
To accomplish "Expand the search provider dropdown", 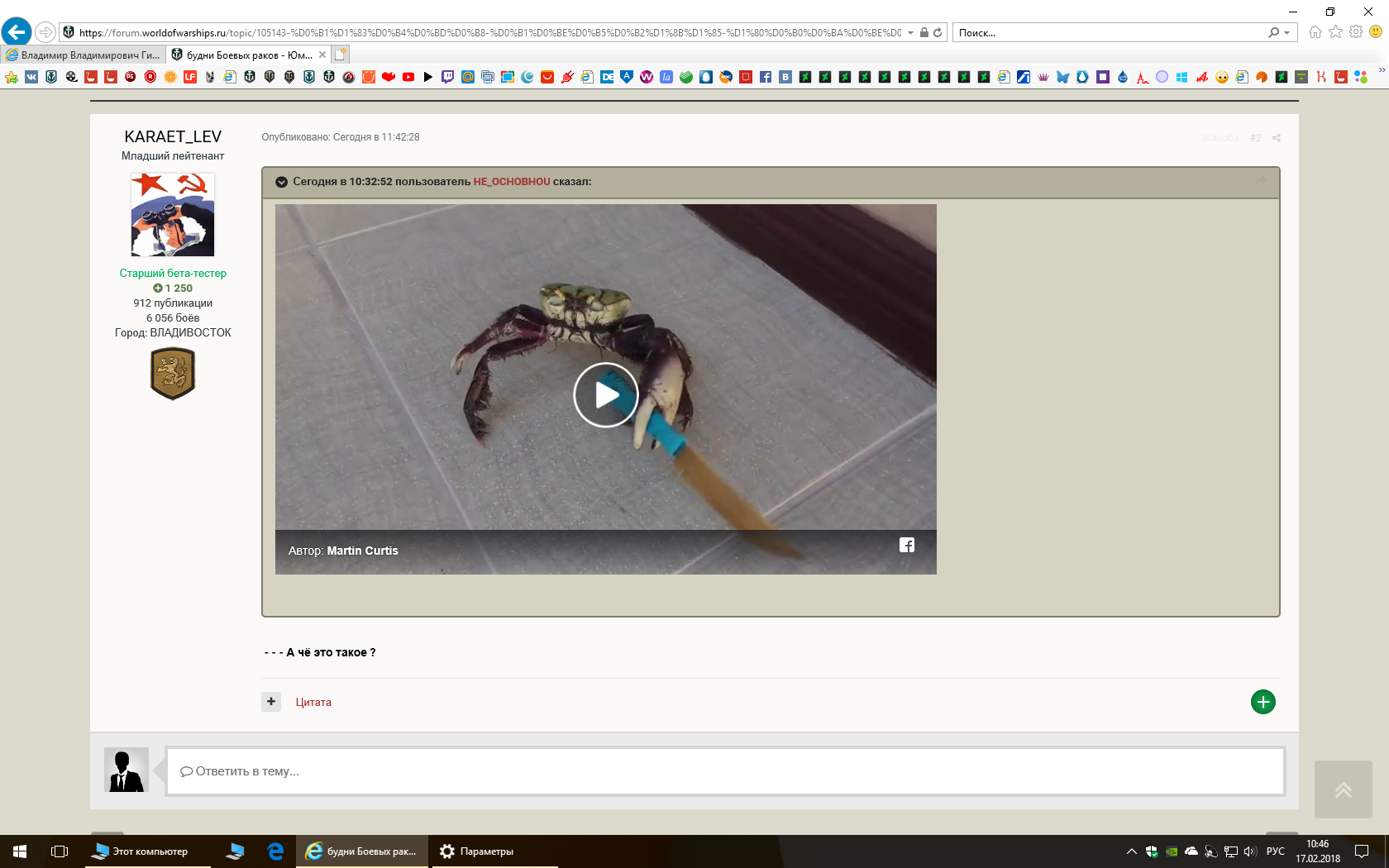I will click(1286, 33).
